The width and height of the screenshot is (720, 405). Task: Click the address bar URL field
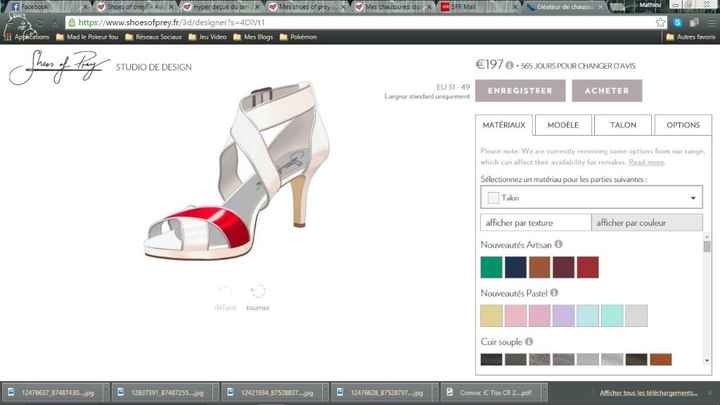point(300,21)
